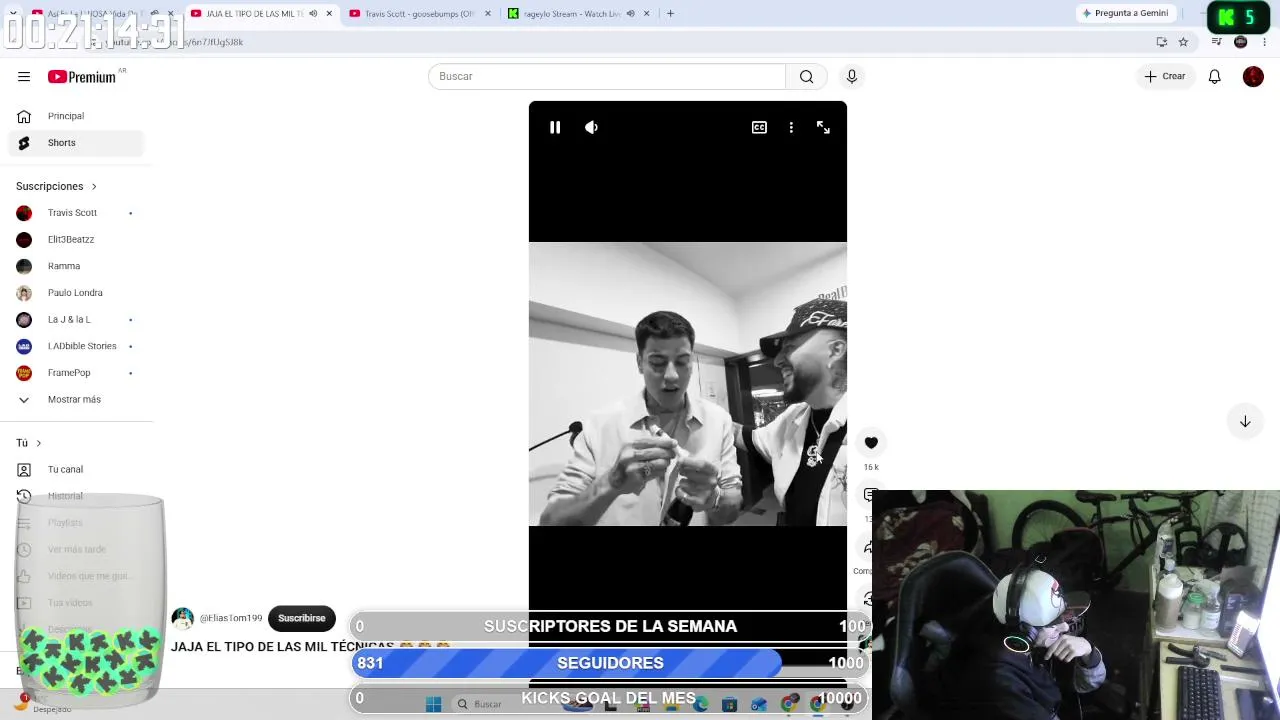The width and height of the screenshot is (1280, 720).
Task: Open the Paulo Londra channel
Action: point(76,293)
